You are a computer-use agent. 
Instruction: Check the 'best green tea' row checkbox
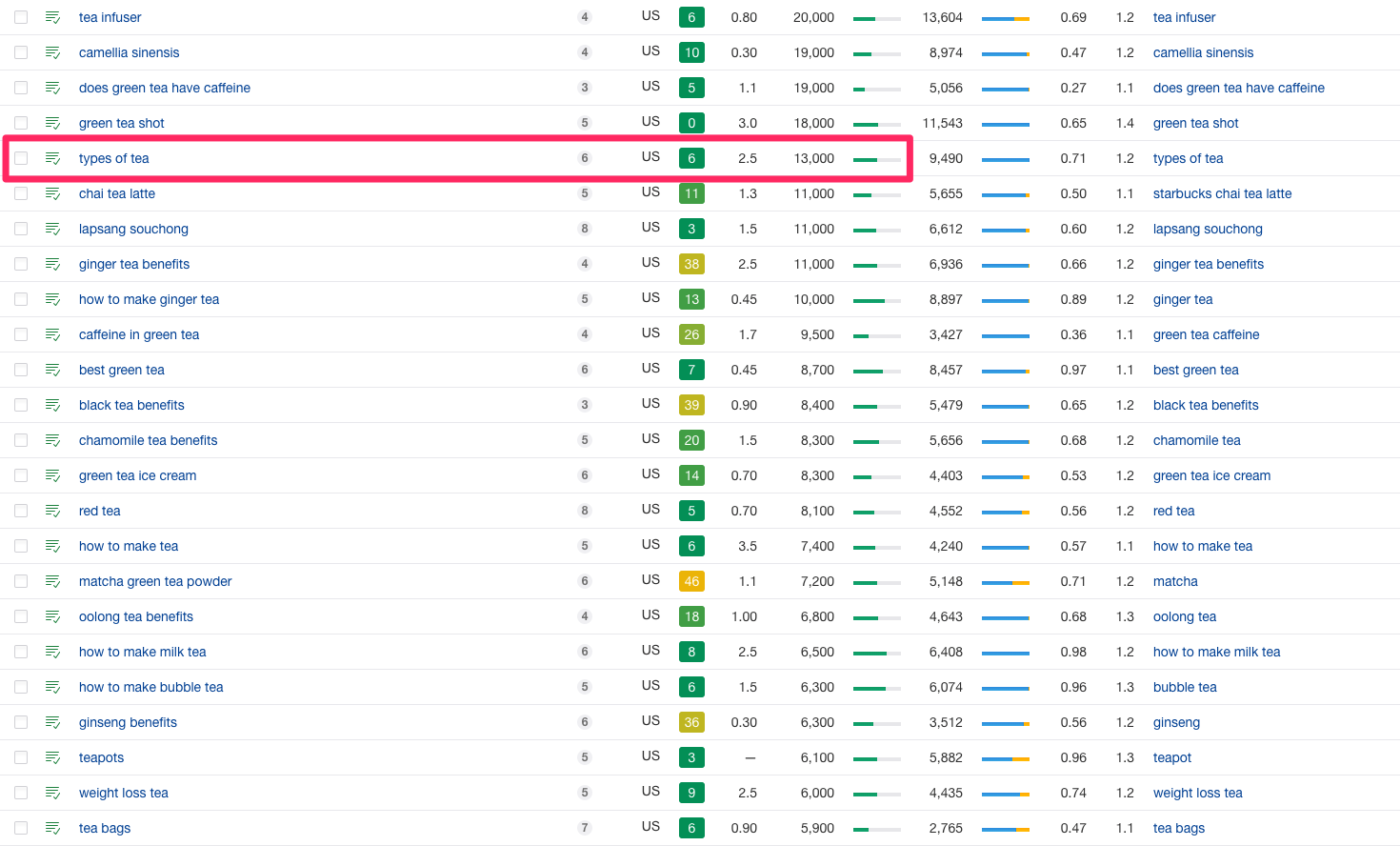pos(21,370)
